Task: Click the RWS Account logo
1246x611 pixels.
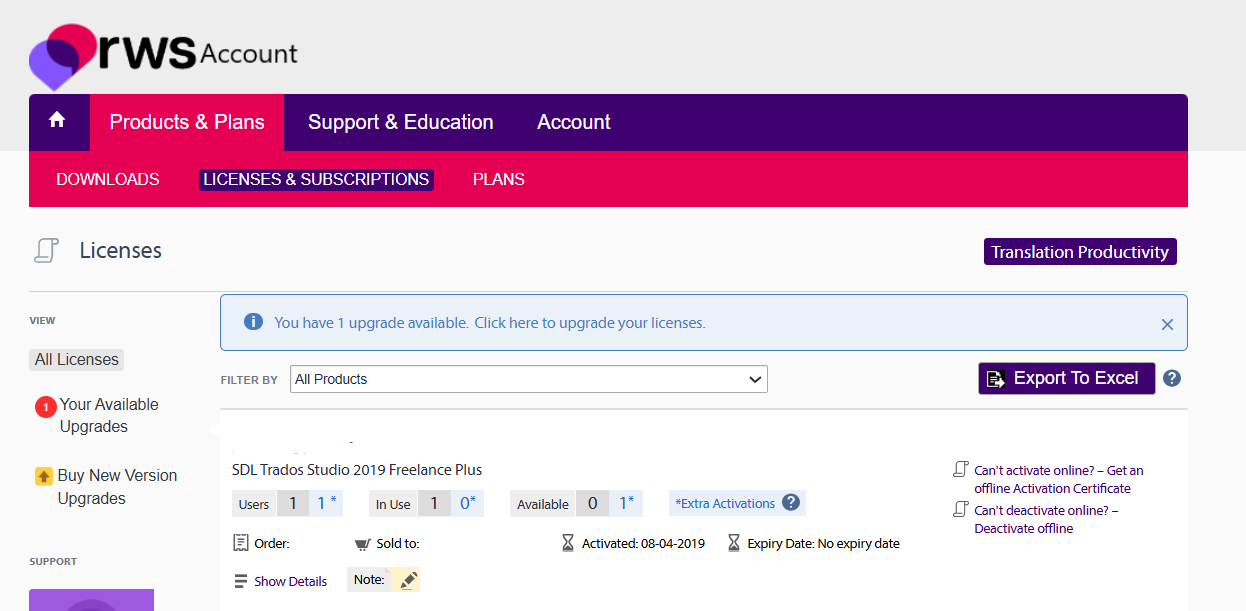Action: 163,55
